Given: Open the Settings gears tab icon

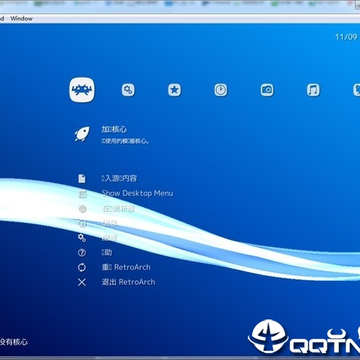Looking at the screenshot, I should click(128, 90).
